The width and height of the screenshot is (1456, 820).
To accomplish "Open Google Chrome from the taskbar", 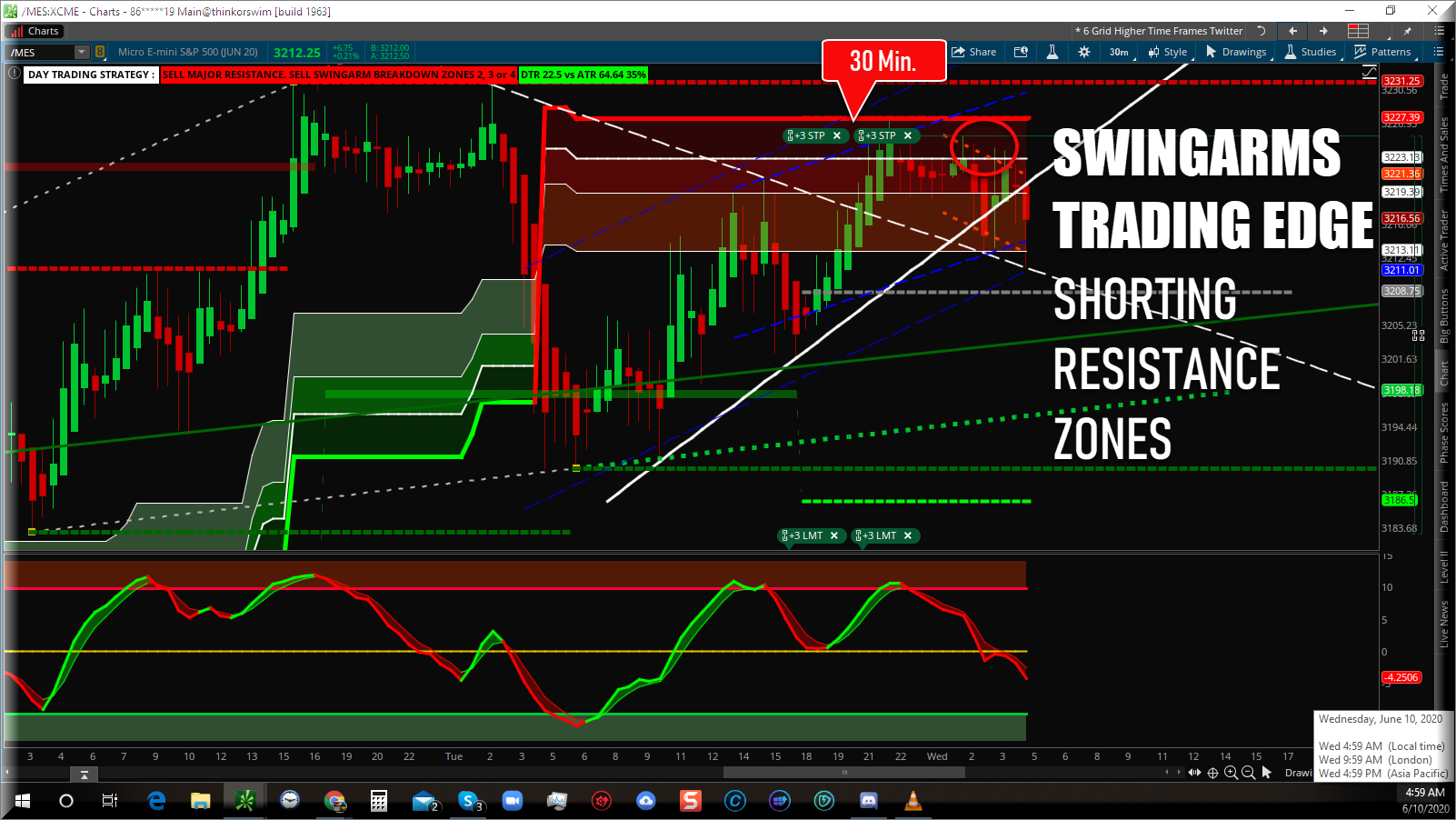I will [335, 801].
